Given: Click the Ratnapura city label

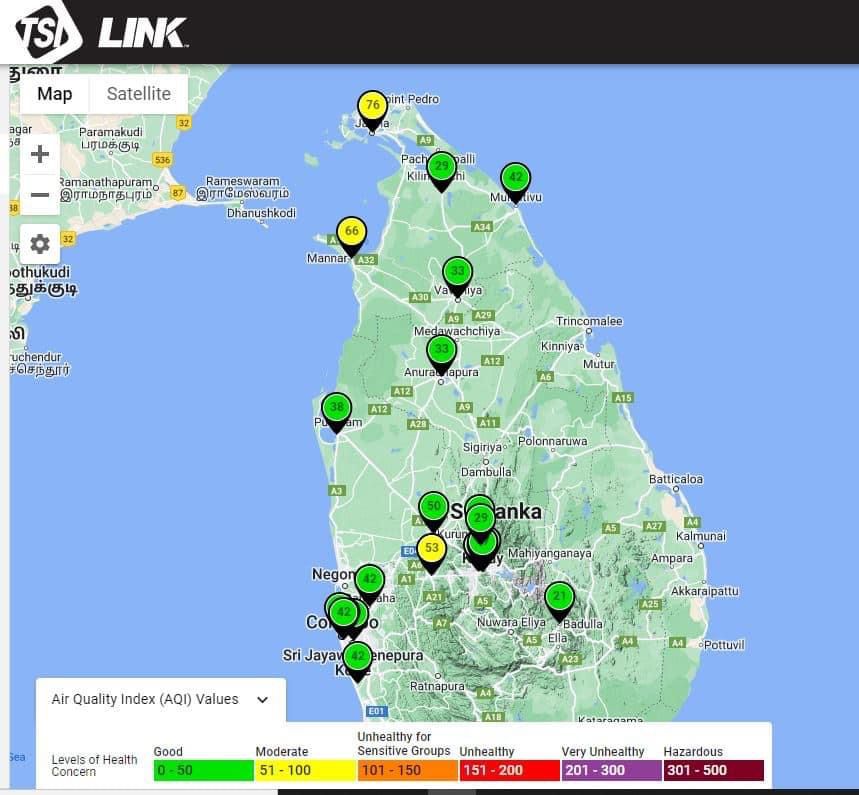Looking at the screenshot, I should (x=437, y=686).
